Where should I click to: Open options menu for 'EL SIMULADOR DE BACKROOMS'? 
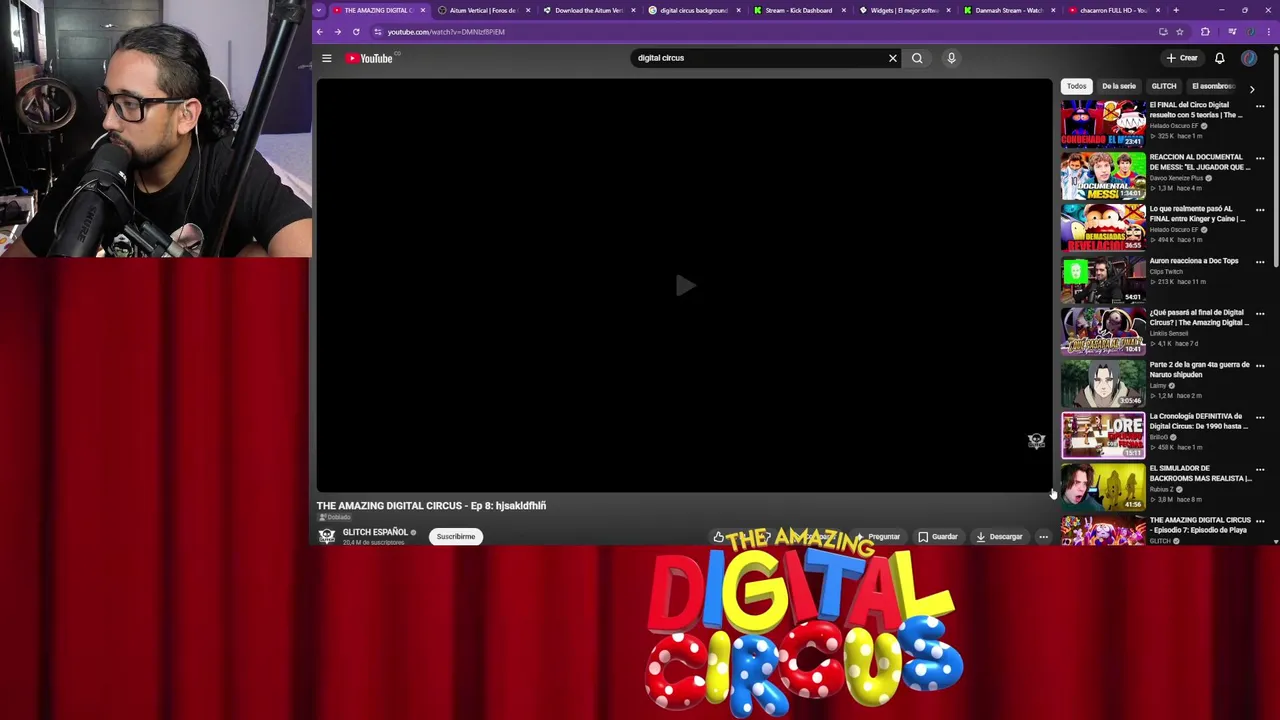click(1260, 470)
